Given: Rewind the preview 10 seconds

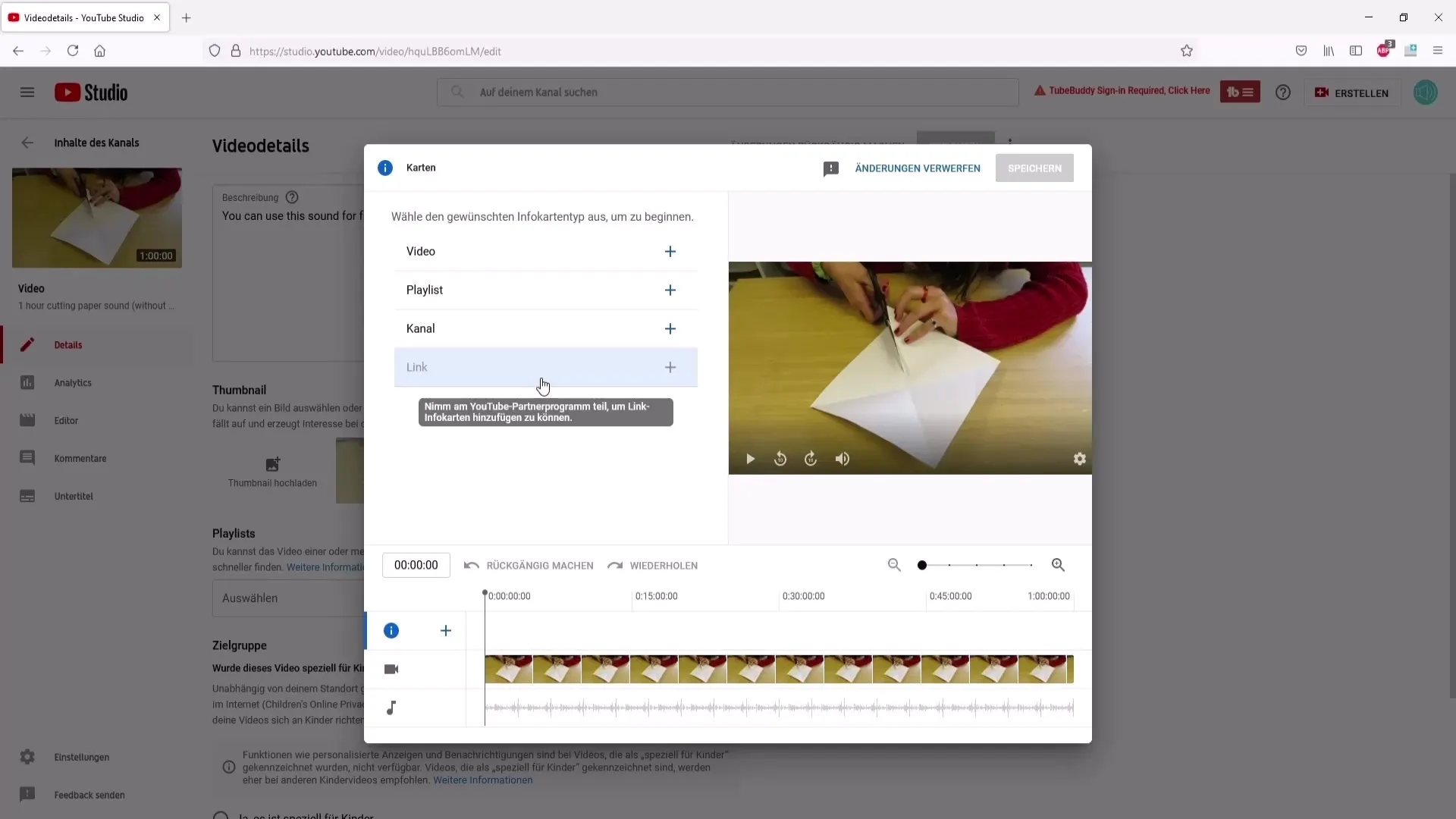Looking at the screenshot, I should click(x=780, y=459).
